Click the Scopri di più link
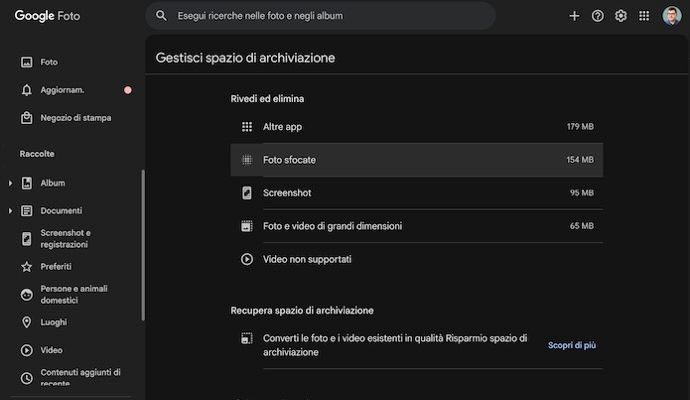The height and width of the screenshot is (400, 690). pyautogui.click(x=572, y=345)
